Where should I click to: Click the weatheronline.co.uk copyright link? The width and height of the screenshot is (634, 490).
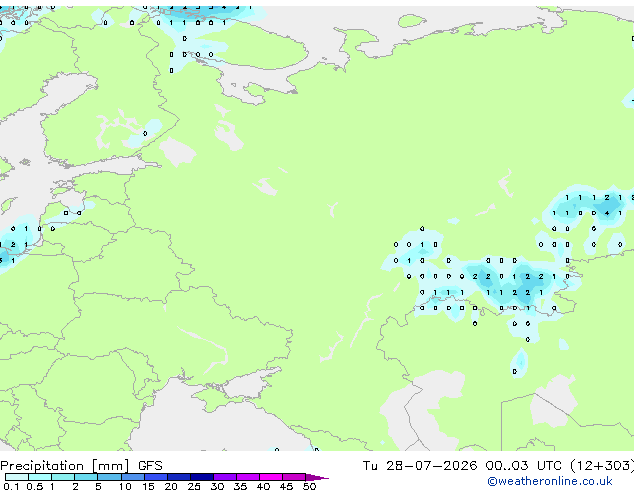[549, 481]
